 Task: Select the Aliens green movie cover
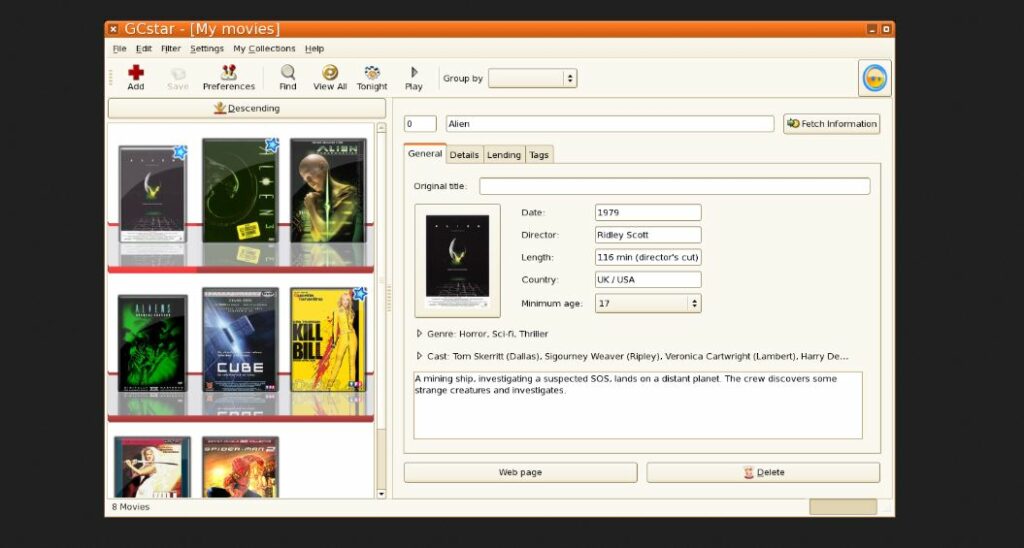(x=152, y=343)
